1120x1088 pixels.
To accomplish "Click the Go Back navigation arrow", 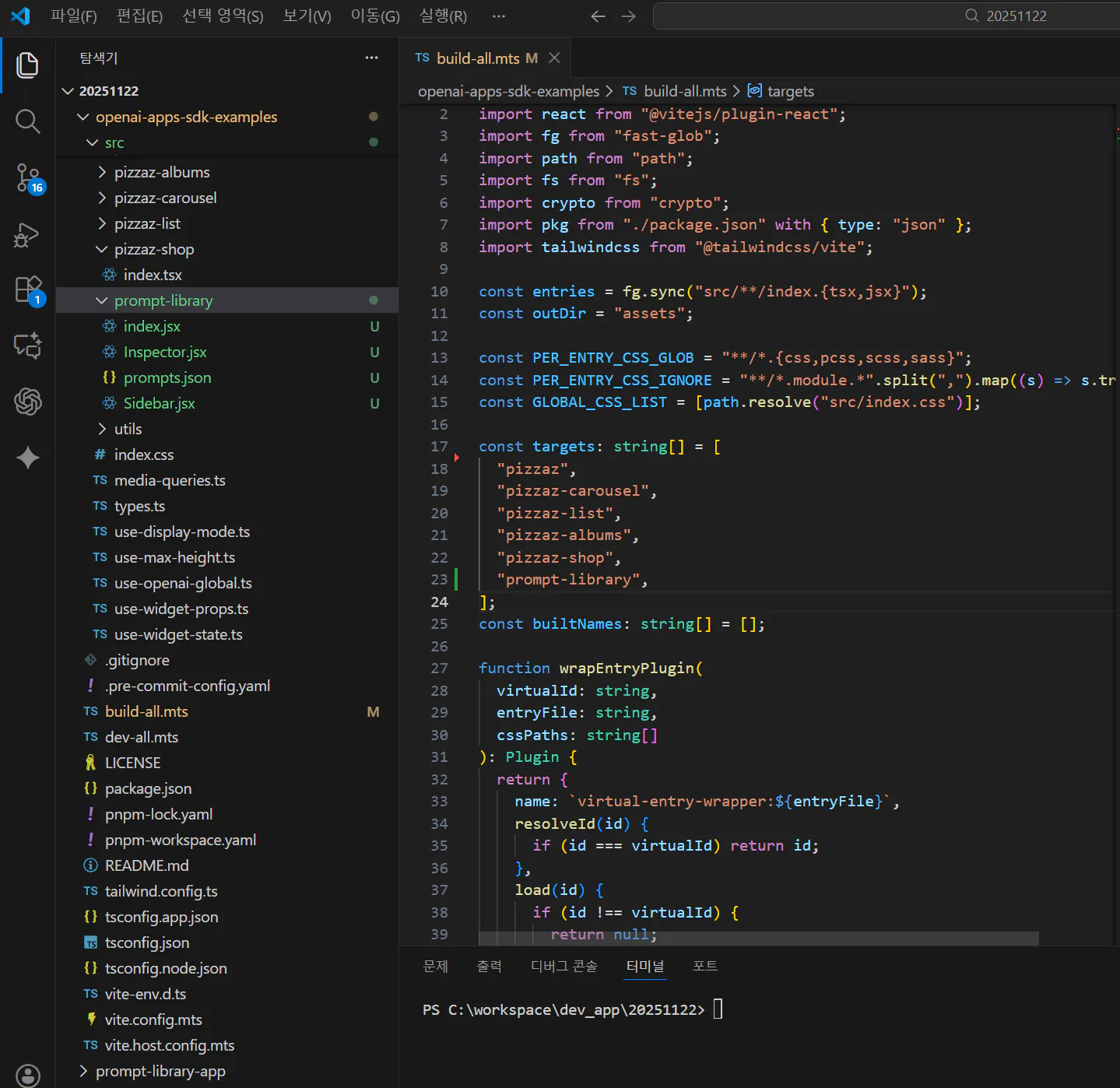I will pyautogui.click(x=598, y=16).
